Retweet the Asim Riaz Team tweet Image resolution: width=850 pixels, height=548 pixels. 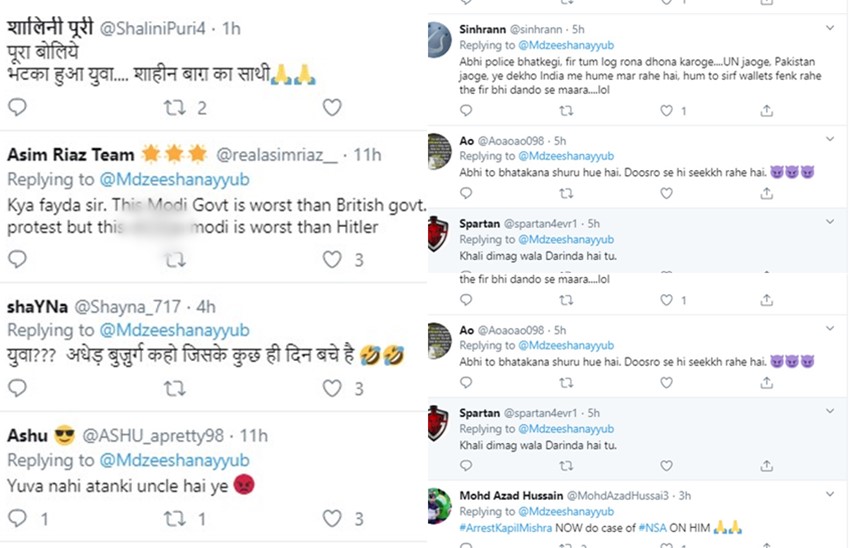click(x=176, y=259)
